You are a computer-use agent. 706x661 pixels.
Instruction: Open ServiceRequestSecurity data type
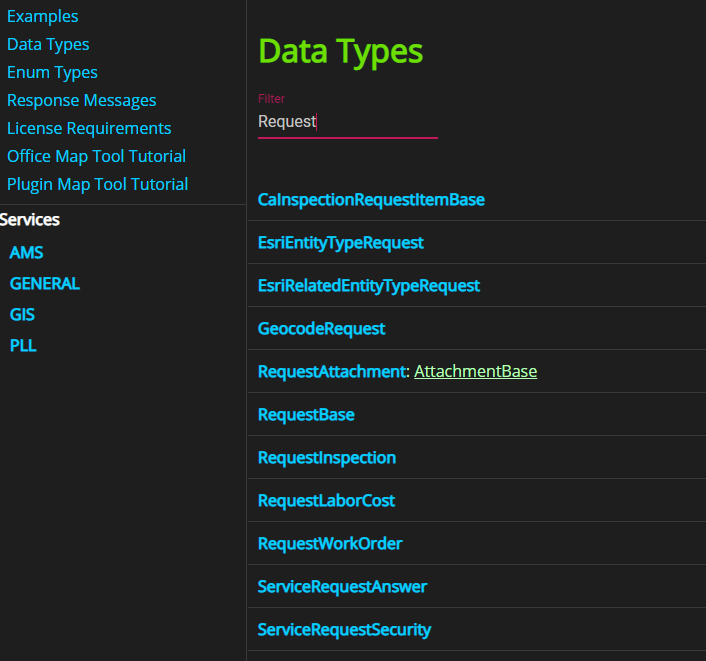coord(344,630)
